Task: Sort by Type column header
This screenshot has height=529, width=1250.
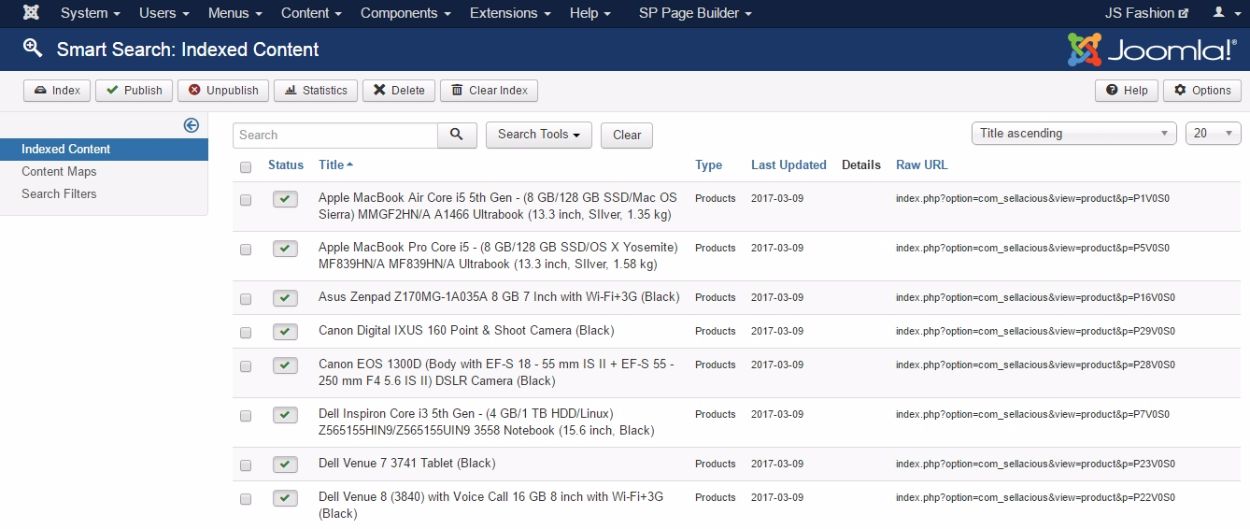Action: tap(708, 165)
